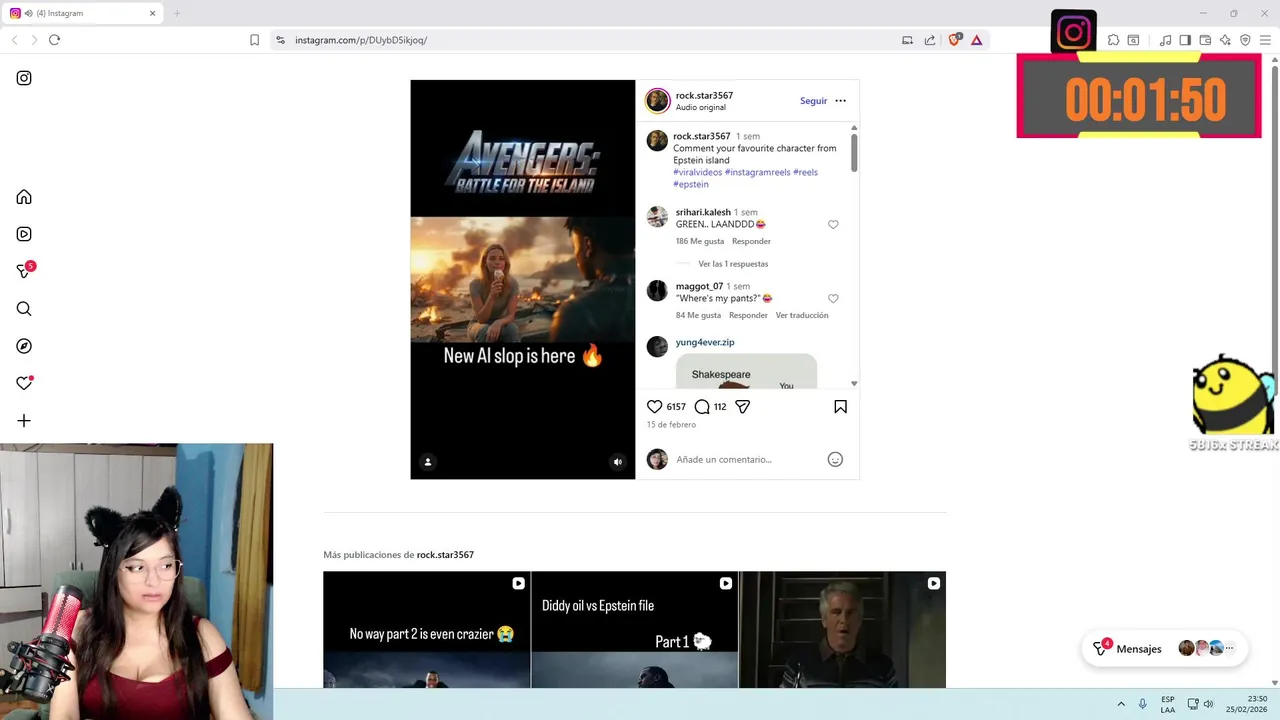
Task: Open rock.star3567 profile from header
Action: [704, 96]
